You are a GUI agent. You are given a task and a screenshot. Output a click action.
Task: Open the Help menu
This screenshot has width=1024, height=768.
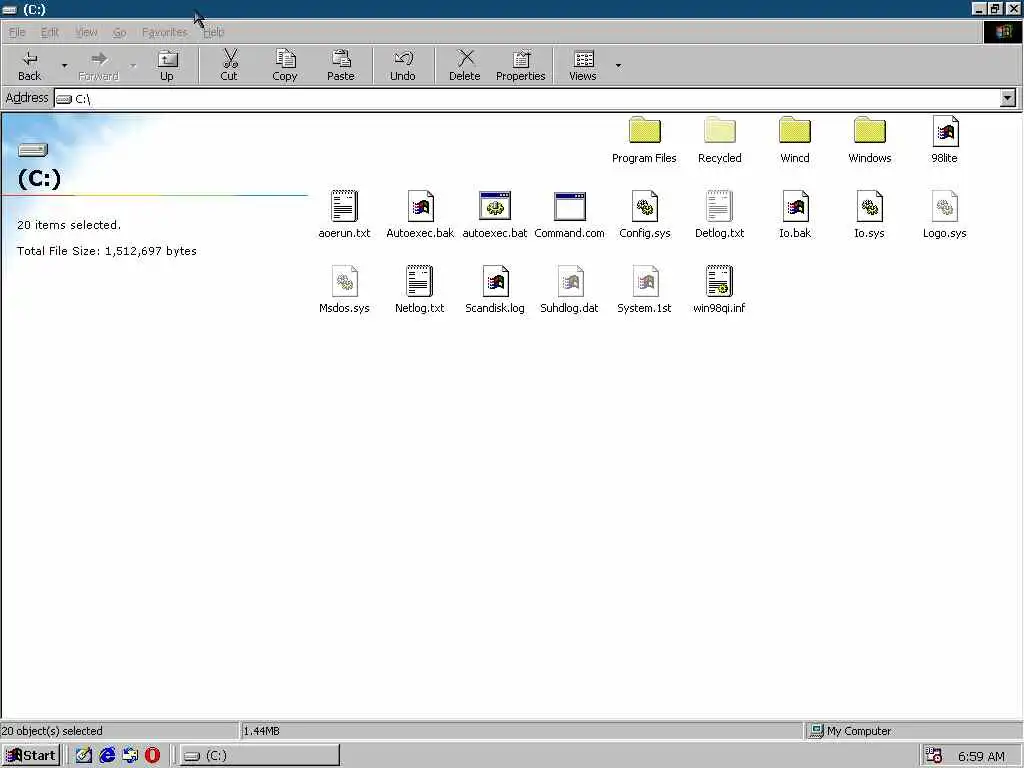pyautogui.click(x=214, y=32)
